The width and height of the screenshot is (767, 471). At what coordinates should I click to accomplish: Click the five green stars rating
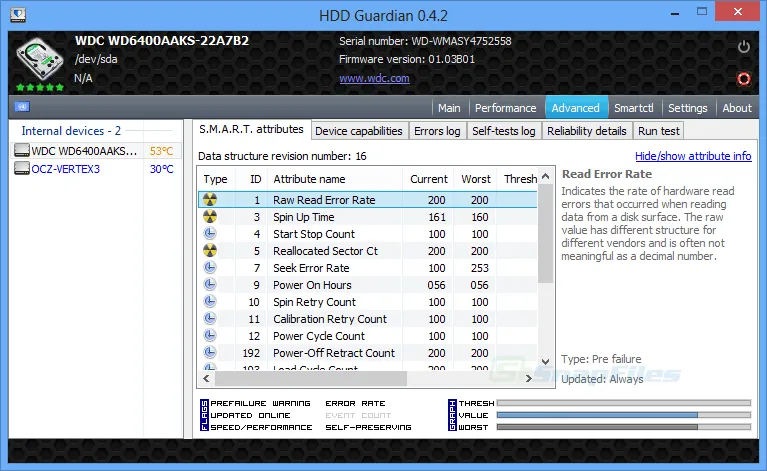[x=40, y=87]
